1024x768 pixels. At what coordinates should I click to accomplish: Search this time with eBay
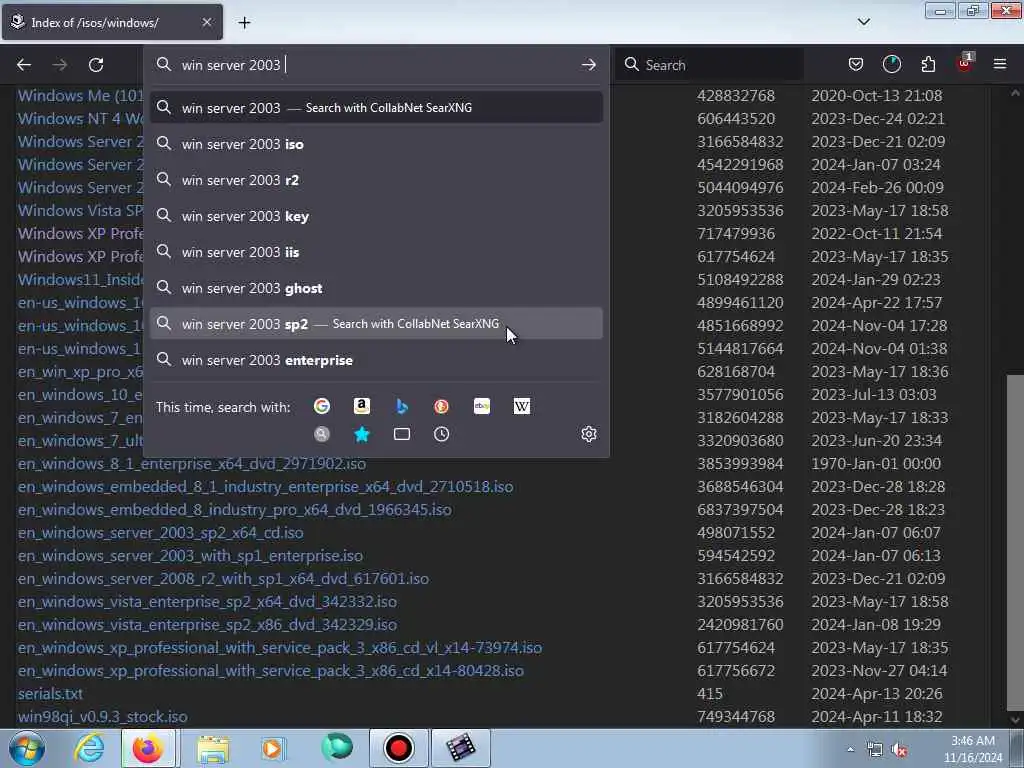click(x=482, y=406)
